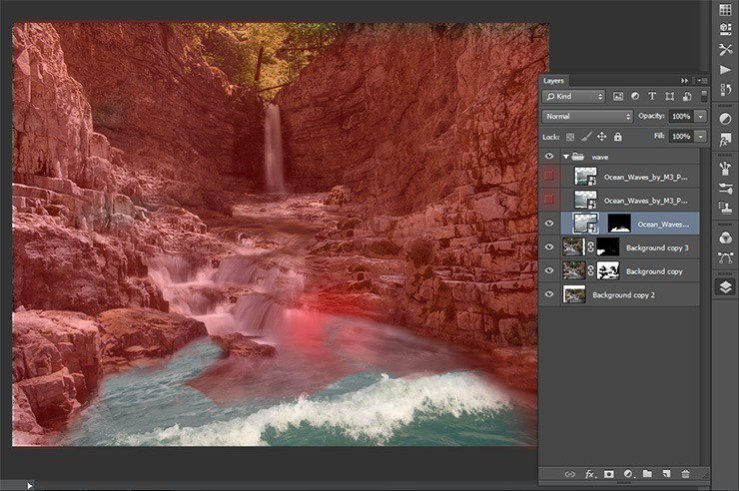Click the lock all padlock icon
Screen dimensions: 739x491
[618, 136]
